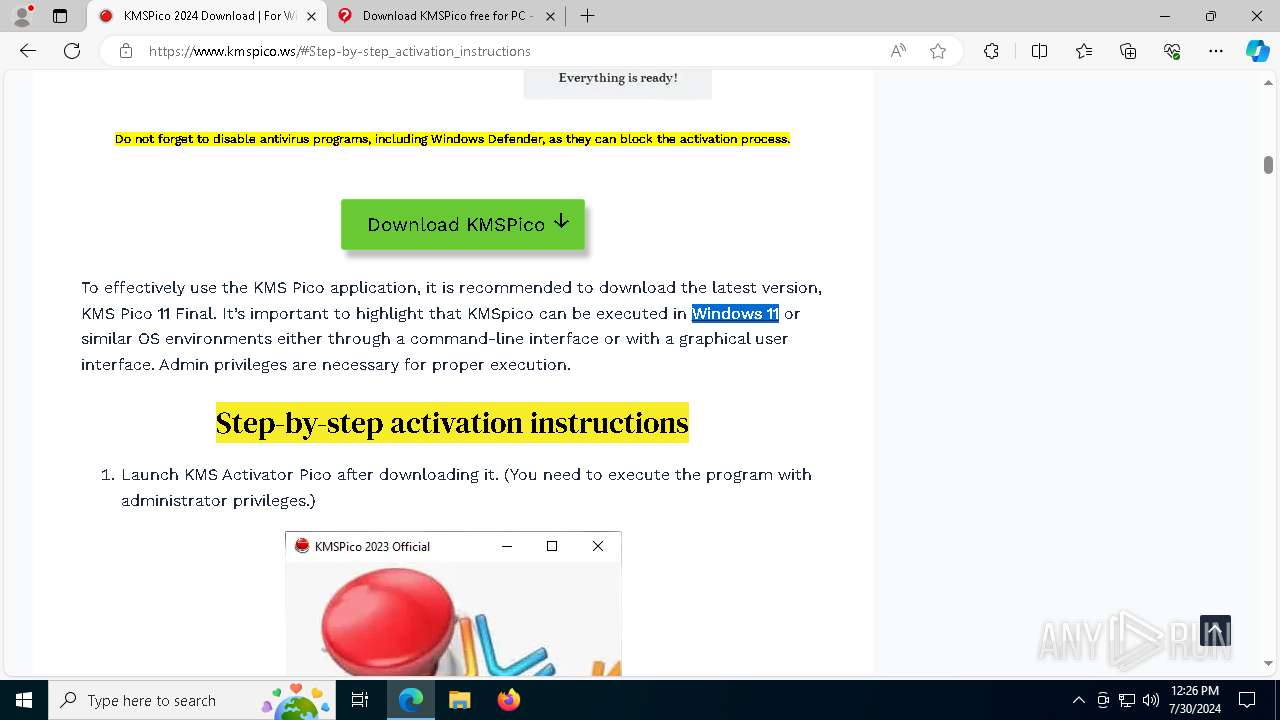The image size is (1280, 720).
Task: Open volume control tray icon
Action: (1151, 700)
